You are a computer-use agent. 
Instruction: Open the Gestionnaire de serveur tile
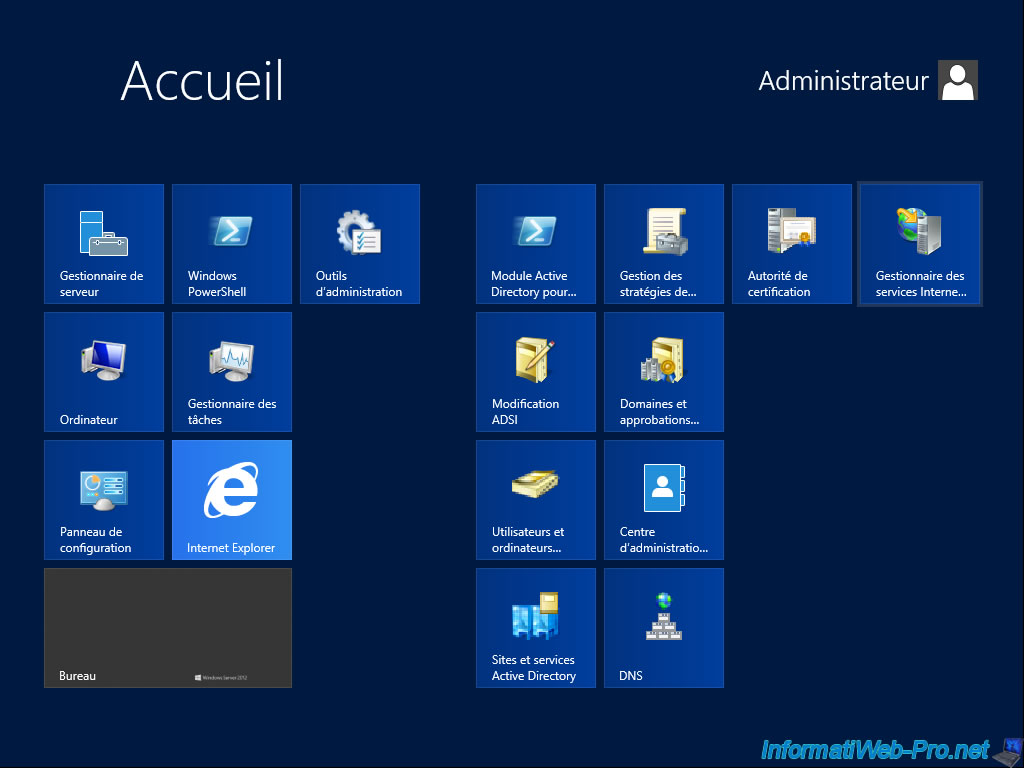104,244
